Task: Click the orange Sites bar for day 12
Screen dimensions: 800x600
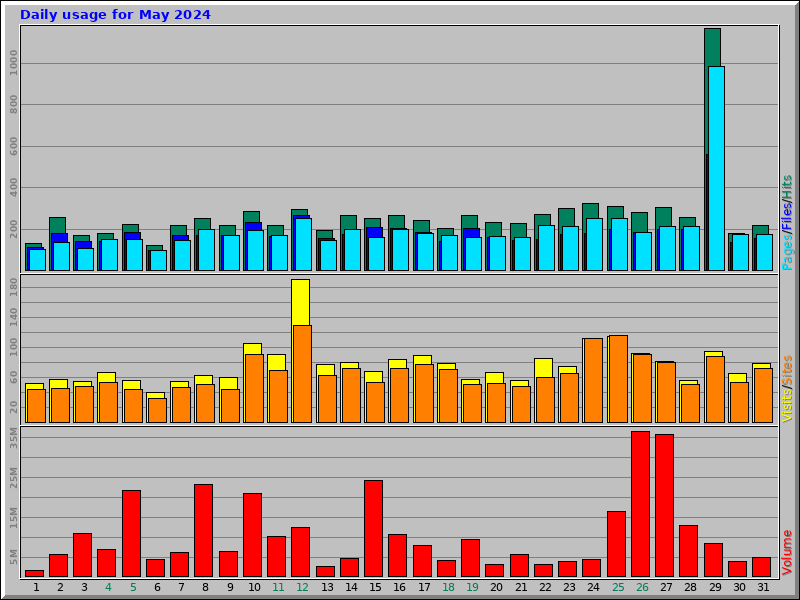Action: click(x=303, y=374)
